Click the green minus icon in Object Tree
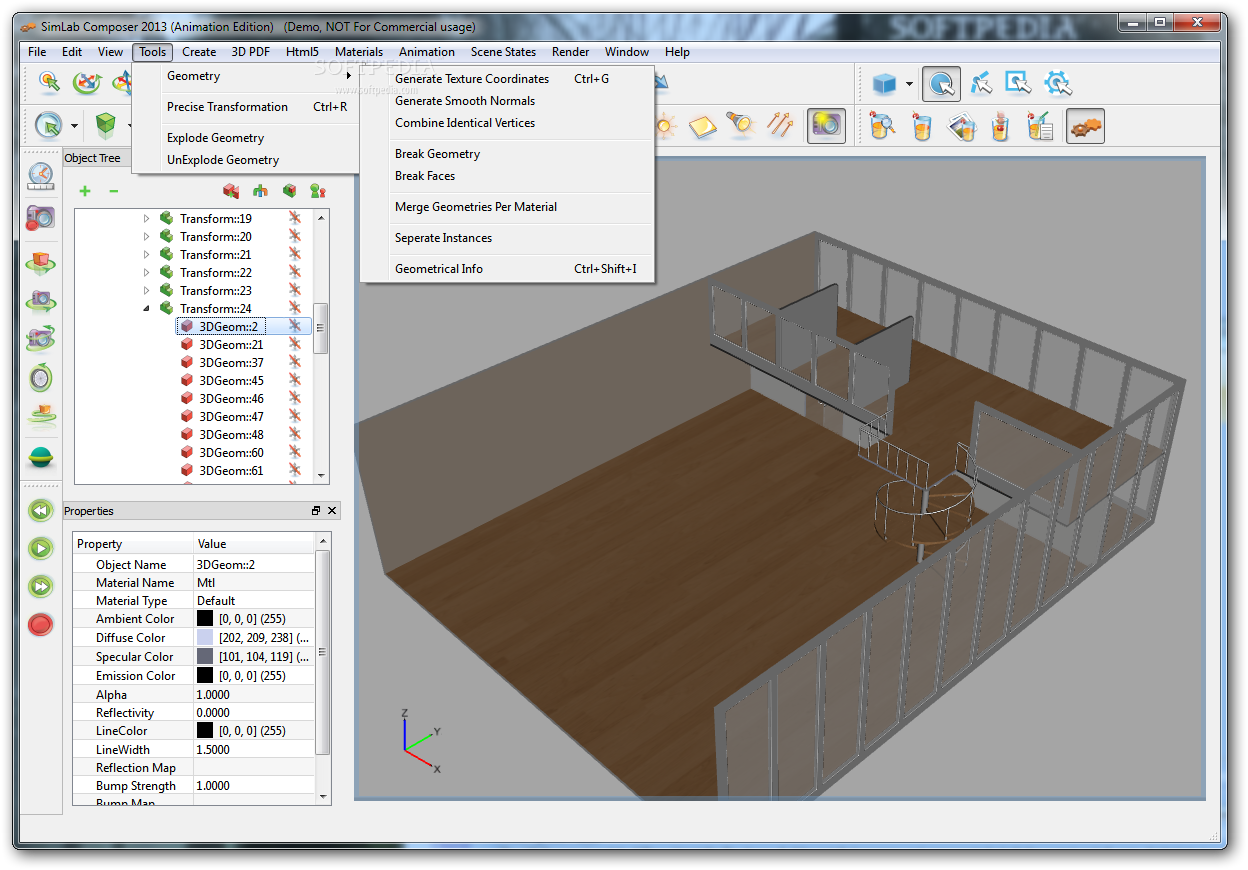 tap(113, 191)
